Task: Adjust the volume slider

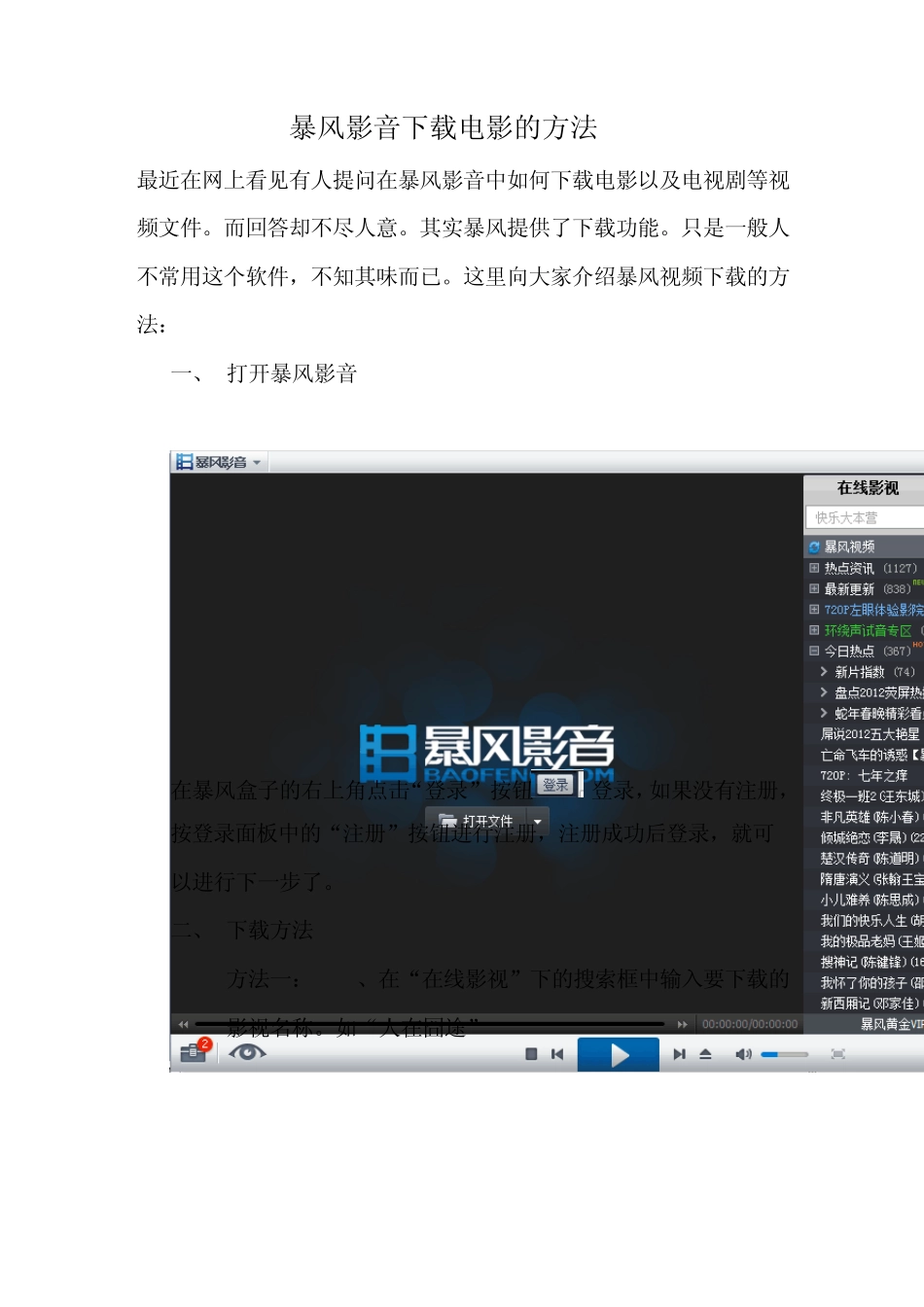Action: [x=784, y=1054]
